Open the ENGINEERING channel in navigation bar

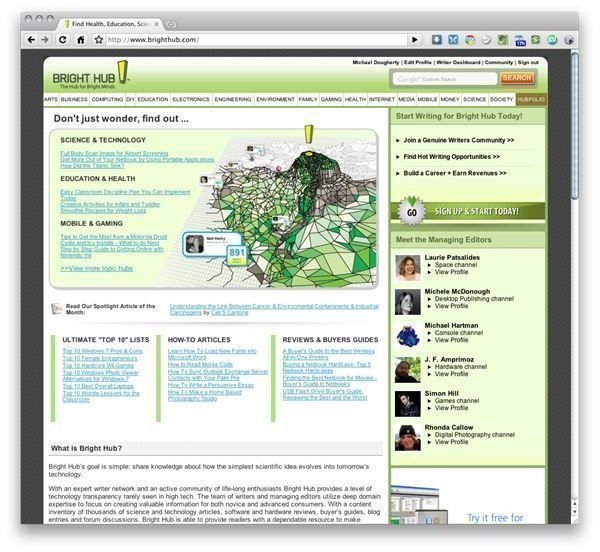click(x=233, y=99)
